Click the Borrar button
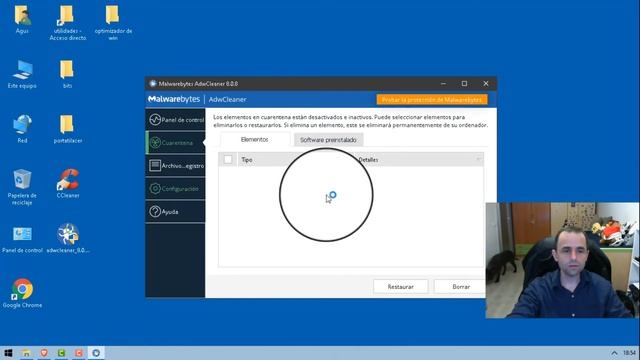This screenshot has height=360, width=640. coord(460,287)
